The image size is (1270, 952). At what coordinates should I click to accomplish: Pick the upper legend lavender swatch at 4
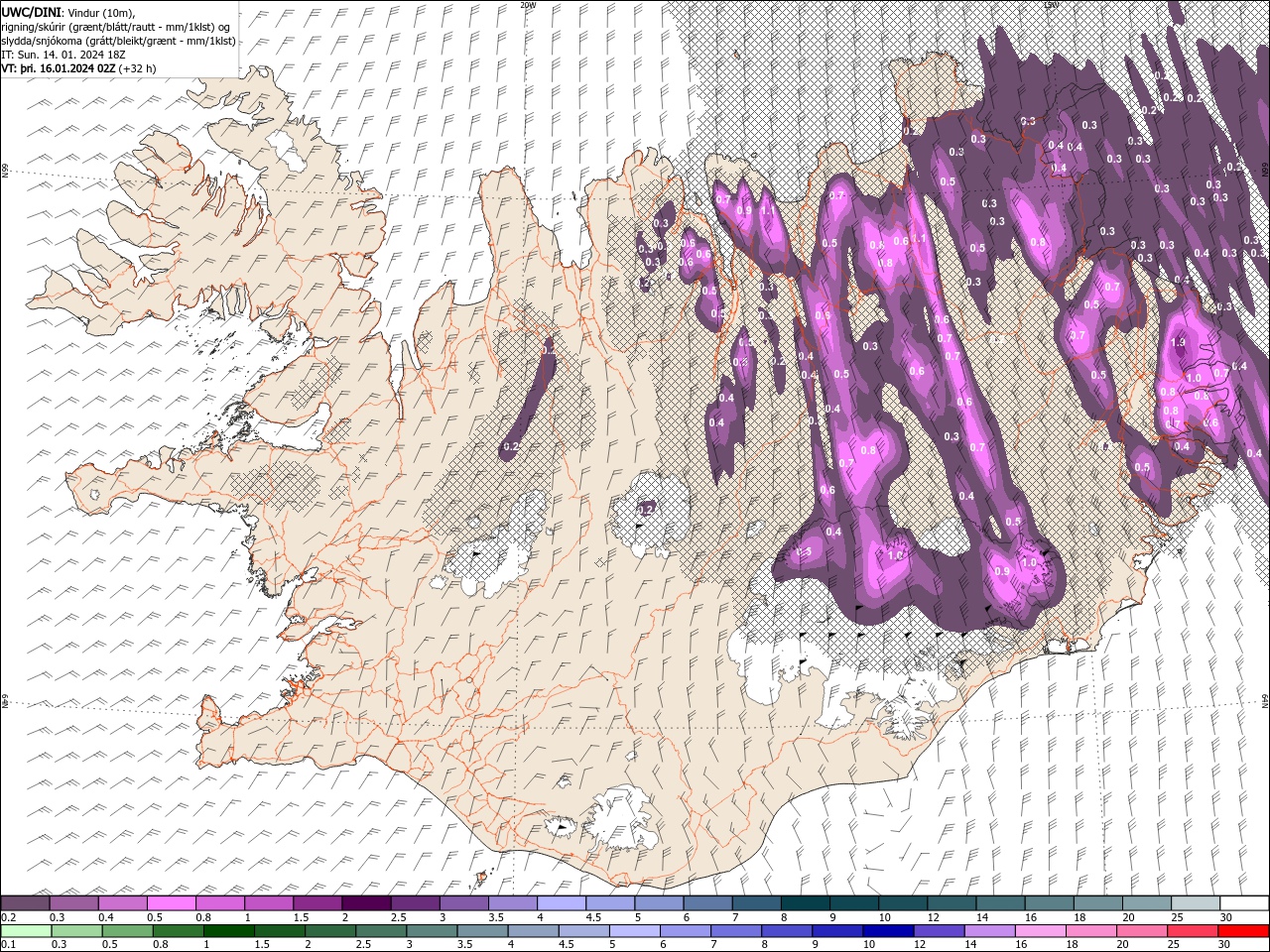coord(561,903)
